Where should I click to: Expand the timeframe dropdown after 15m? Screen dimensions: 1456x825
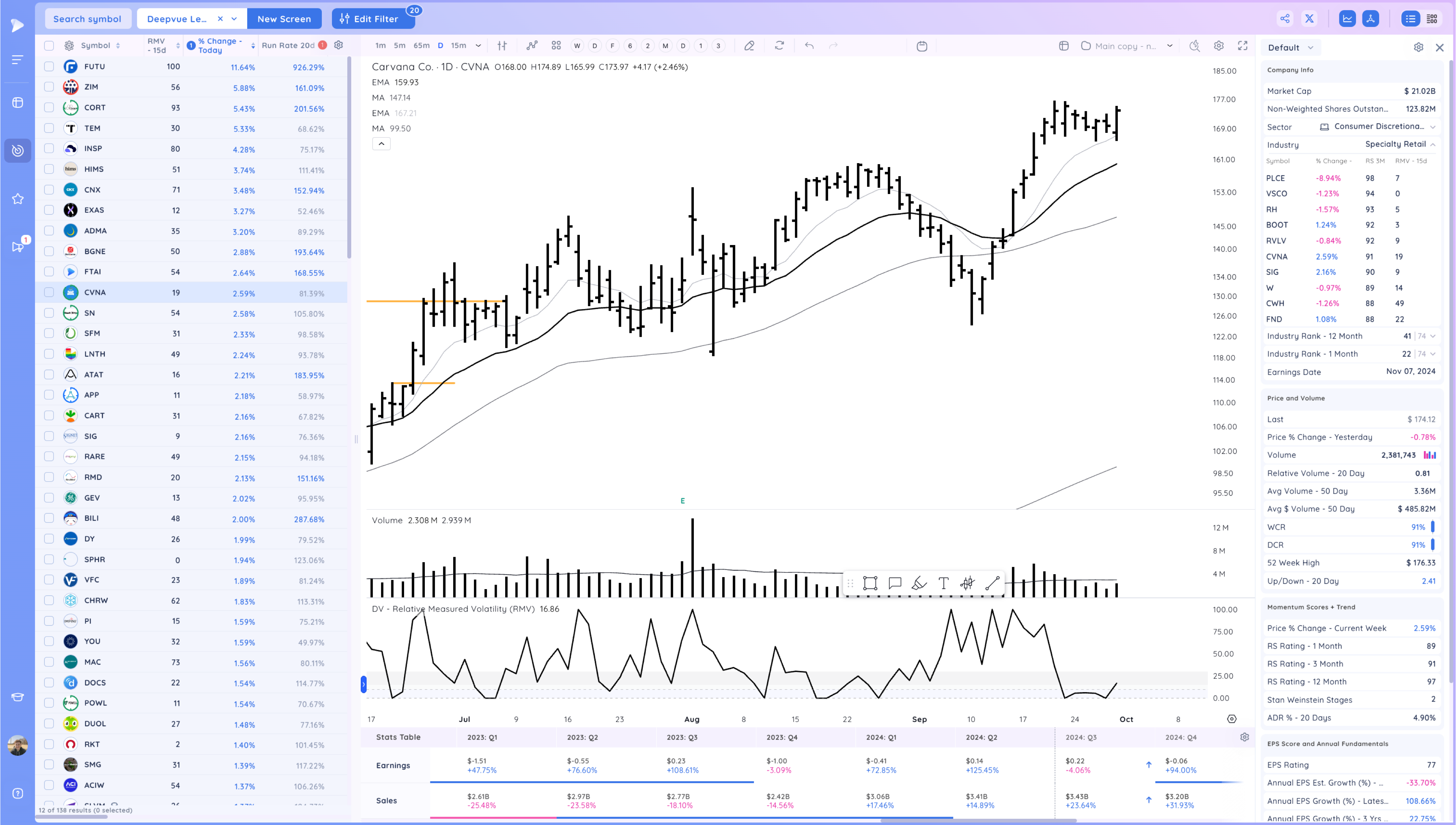pos(479,46)
